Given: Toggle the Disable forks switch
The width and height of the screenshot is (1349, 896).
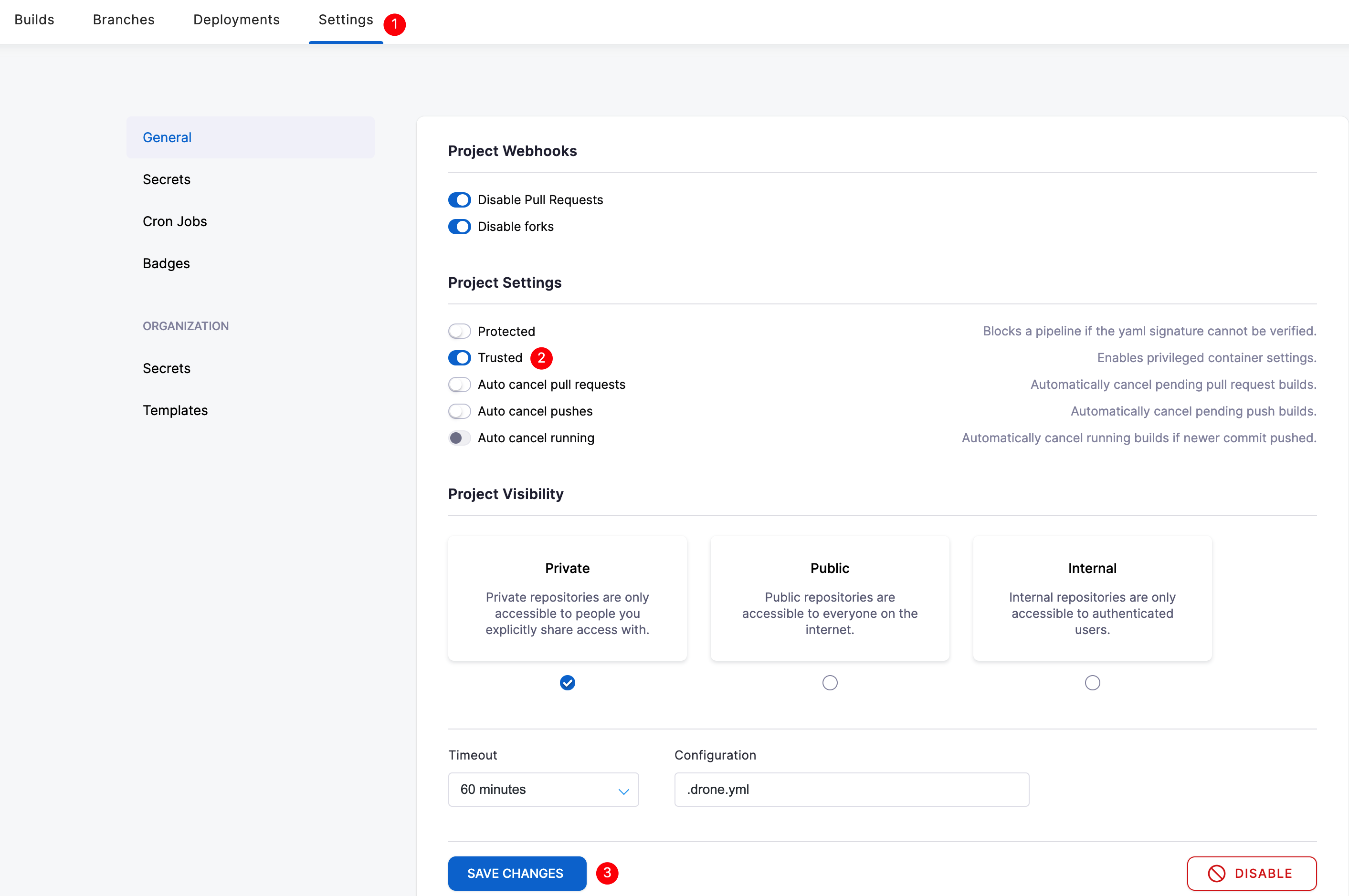Looking at the screenshot, I should pos(460,227).
